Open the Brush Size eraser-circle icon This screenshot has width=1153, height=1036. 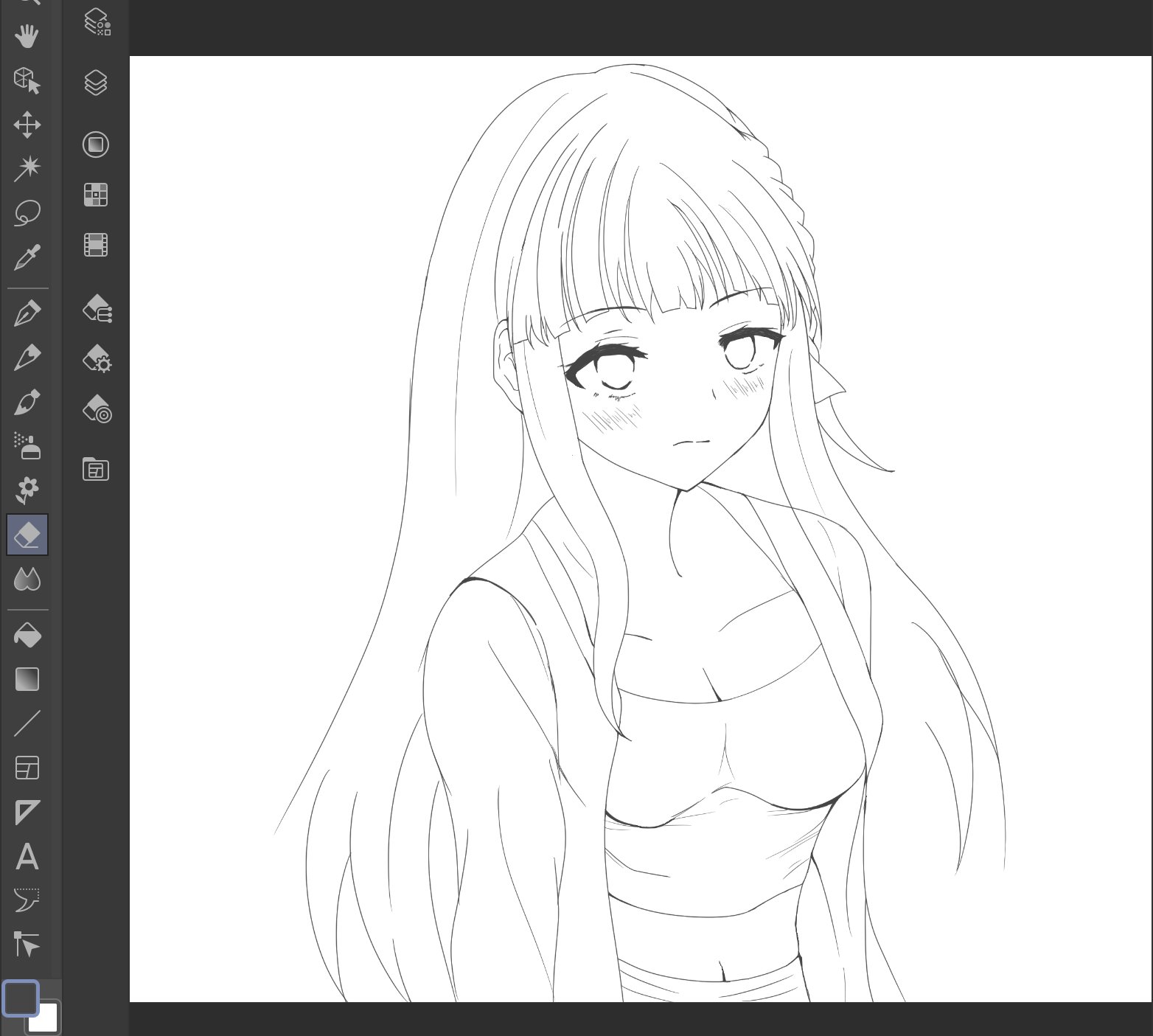97,409
